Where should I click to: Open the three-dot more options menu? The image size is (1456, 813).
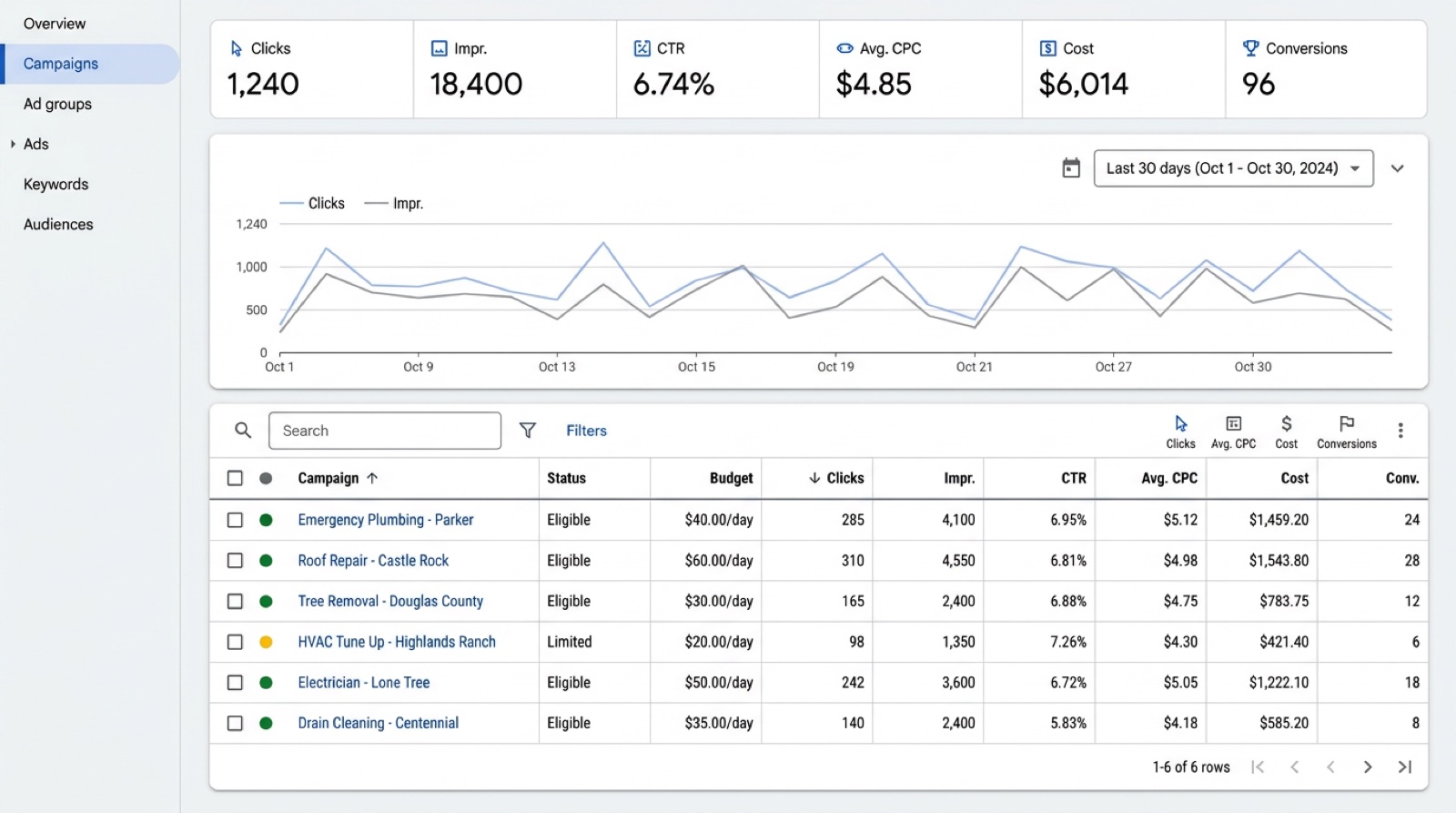pyautogui.click(x=1400, y=431)
